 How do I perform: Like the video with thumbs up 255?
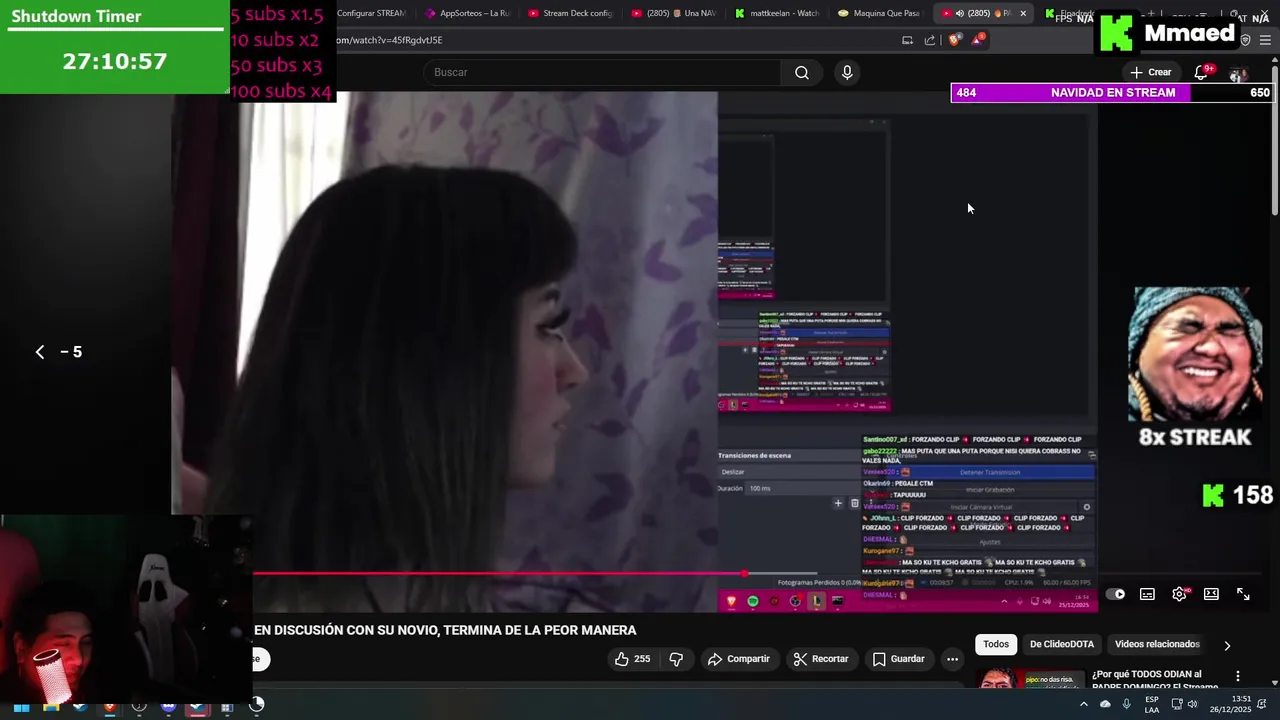coord(632,659)
